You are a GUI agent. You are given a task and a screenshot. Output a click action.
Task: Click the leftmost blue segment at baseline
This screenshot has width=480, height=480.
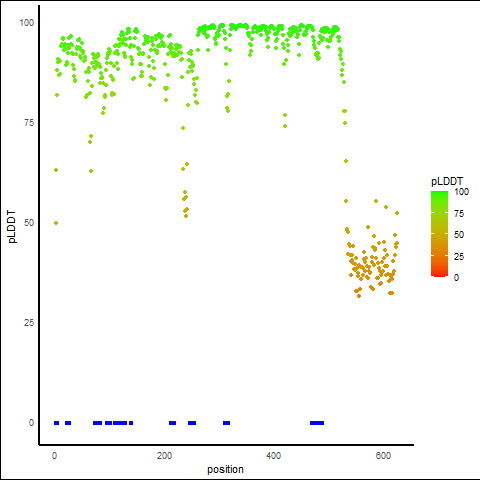click(57, 423)
